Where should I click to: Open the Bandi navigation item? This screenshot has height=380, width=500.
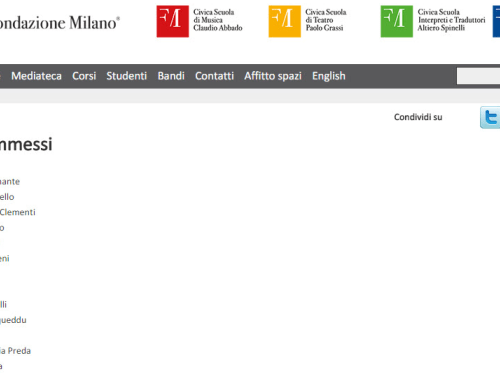171,76
